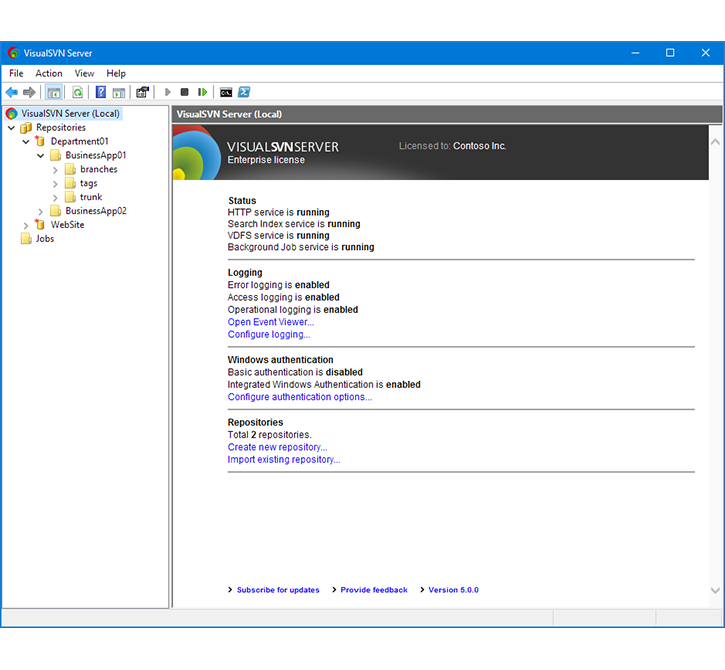Screen dimensions: 725x670
Task: Select the WebSite label in tree
Action: [68, 225]
